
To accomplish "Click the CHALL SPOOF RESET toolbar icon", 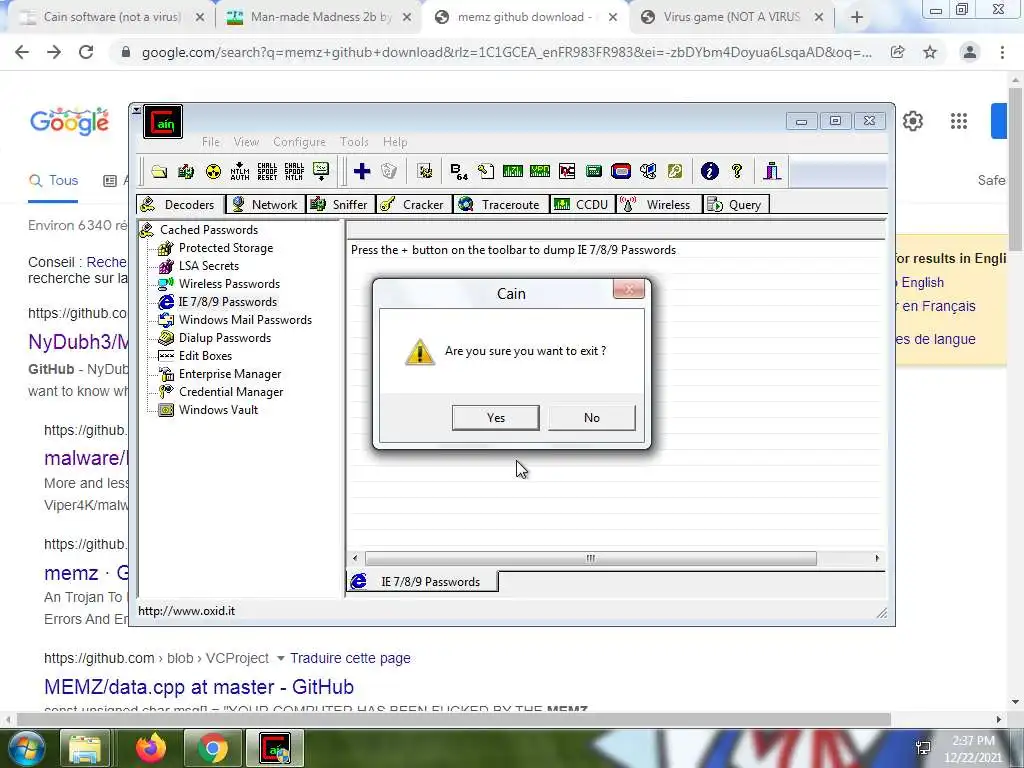I will tap(267, 172).
